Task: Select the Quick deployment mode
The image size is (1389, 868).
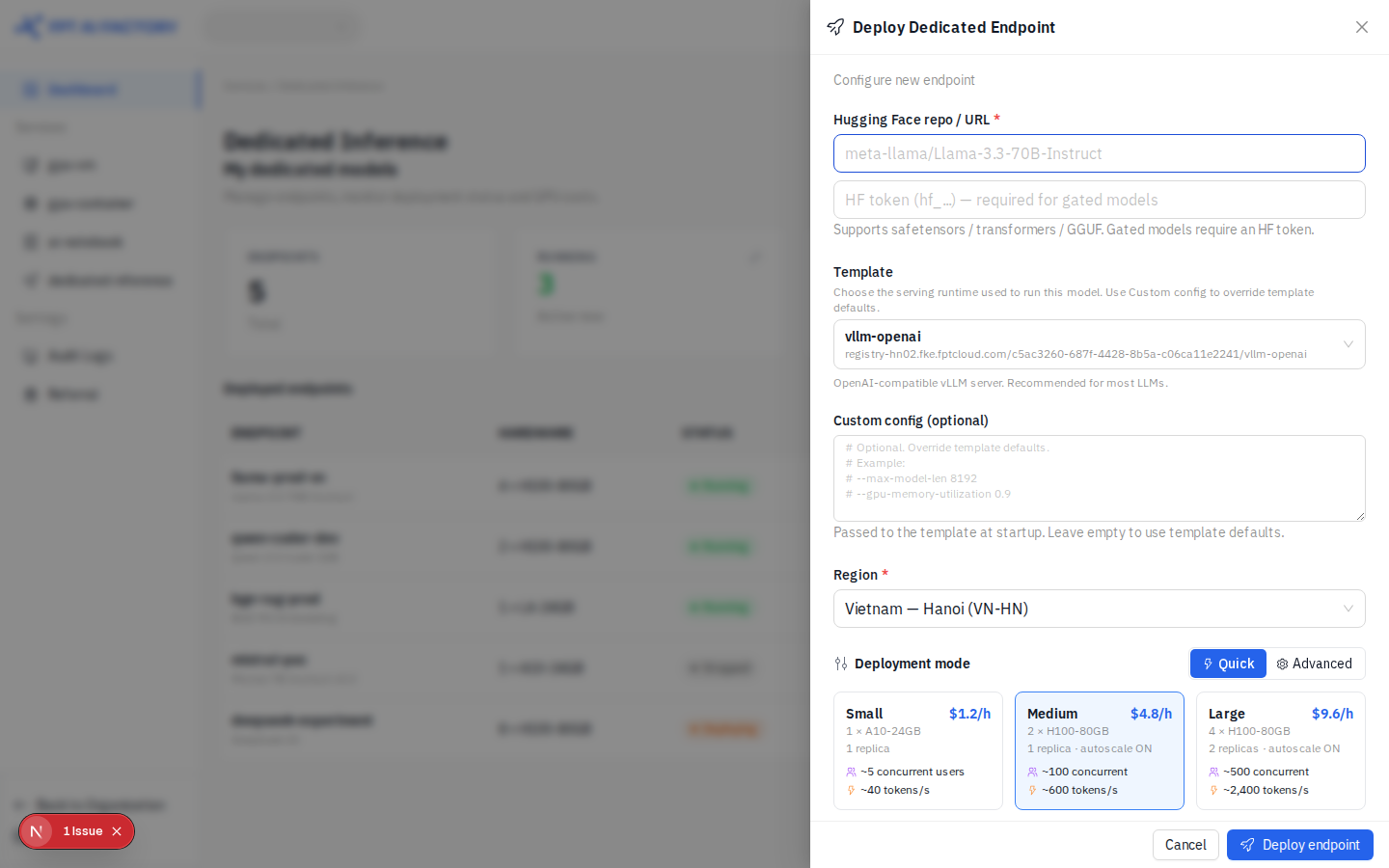Action: (1228, 664)
